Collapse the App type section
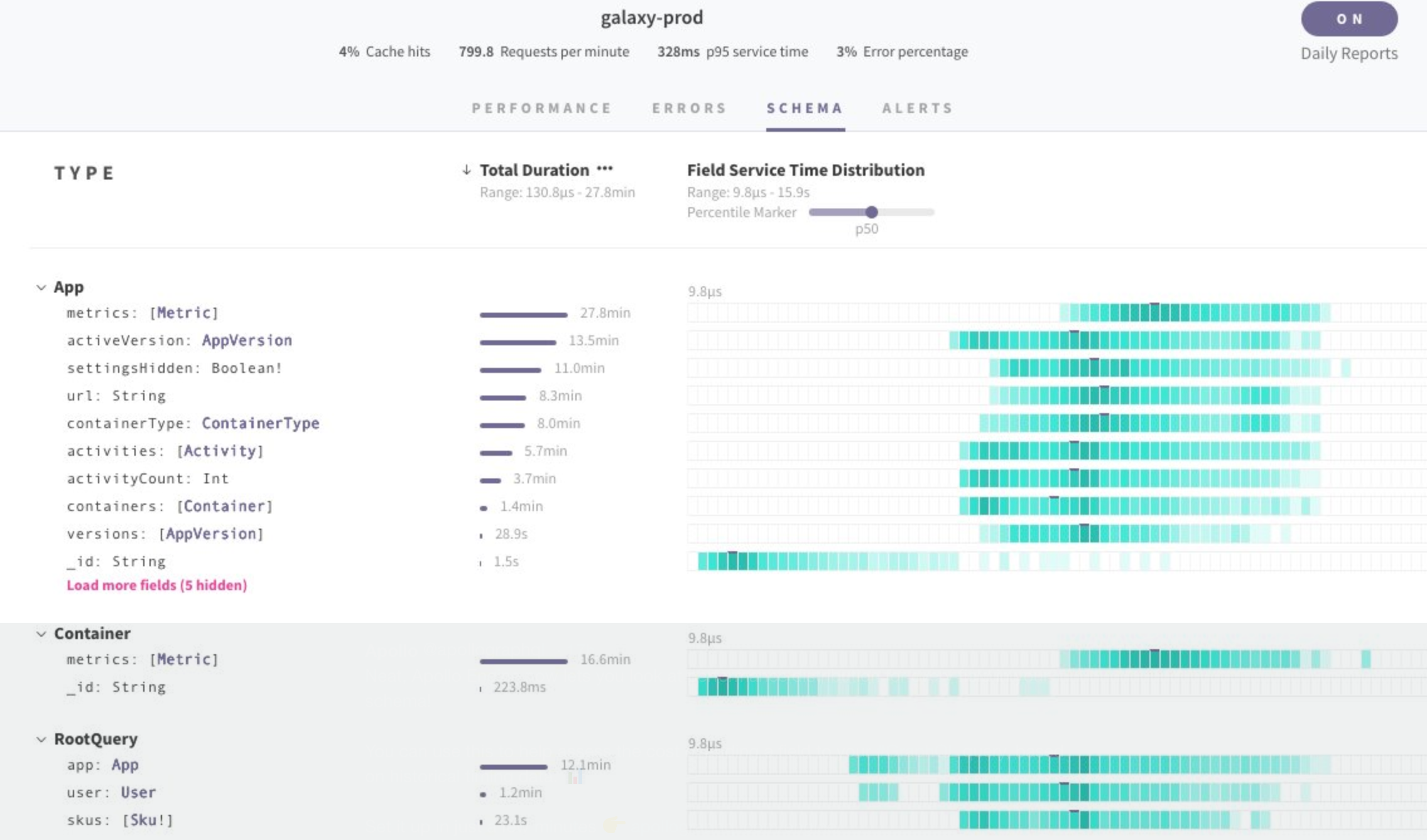1427x840 pixels. (x=41, y=288)
